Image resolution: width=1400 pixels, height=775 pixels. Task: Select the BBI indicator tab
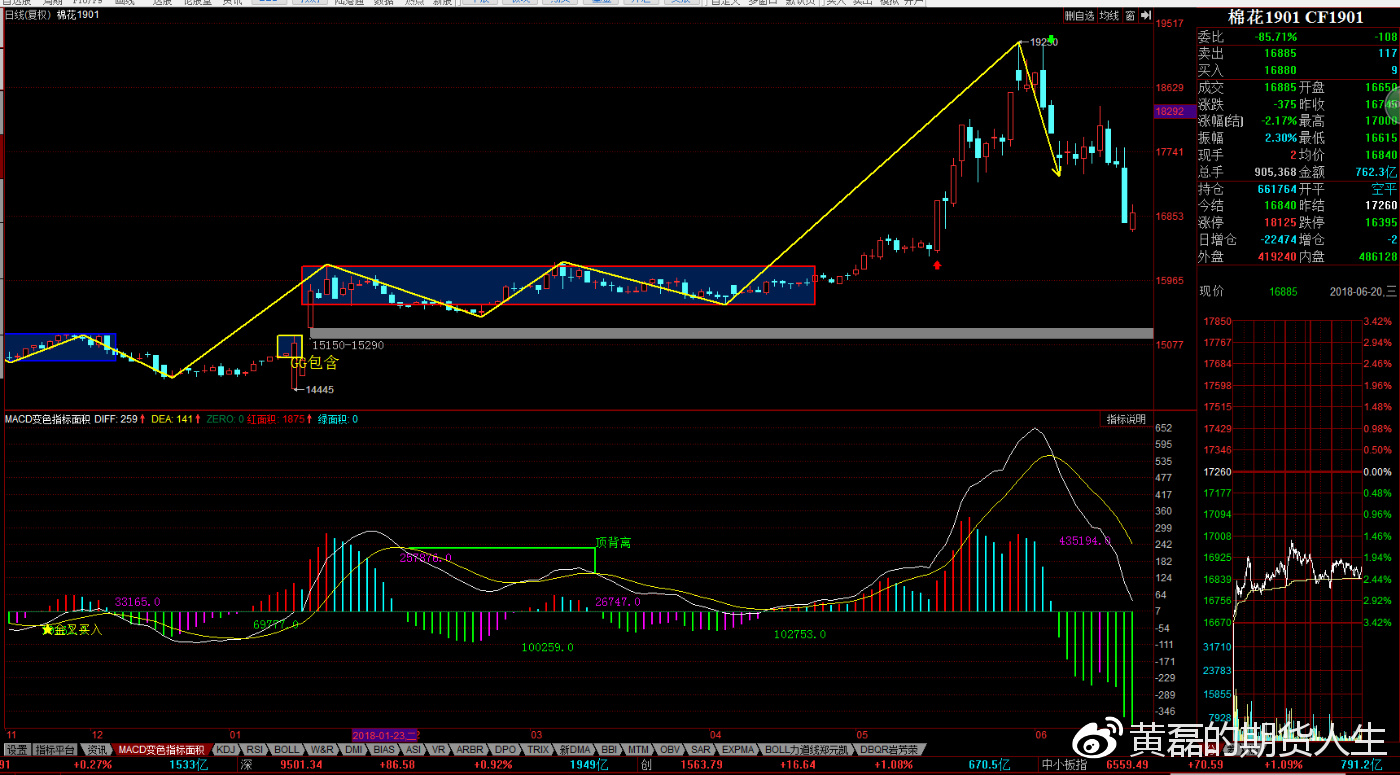tap(610, 749)
